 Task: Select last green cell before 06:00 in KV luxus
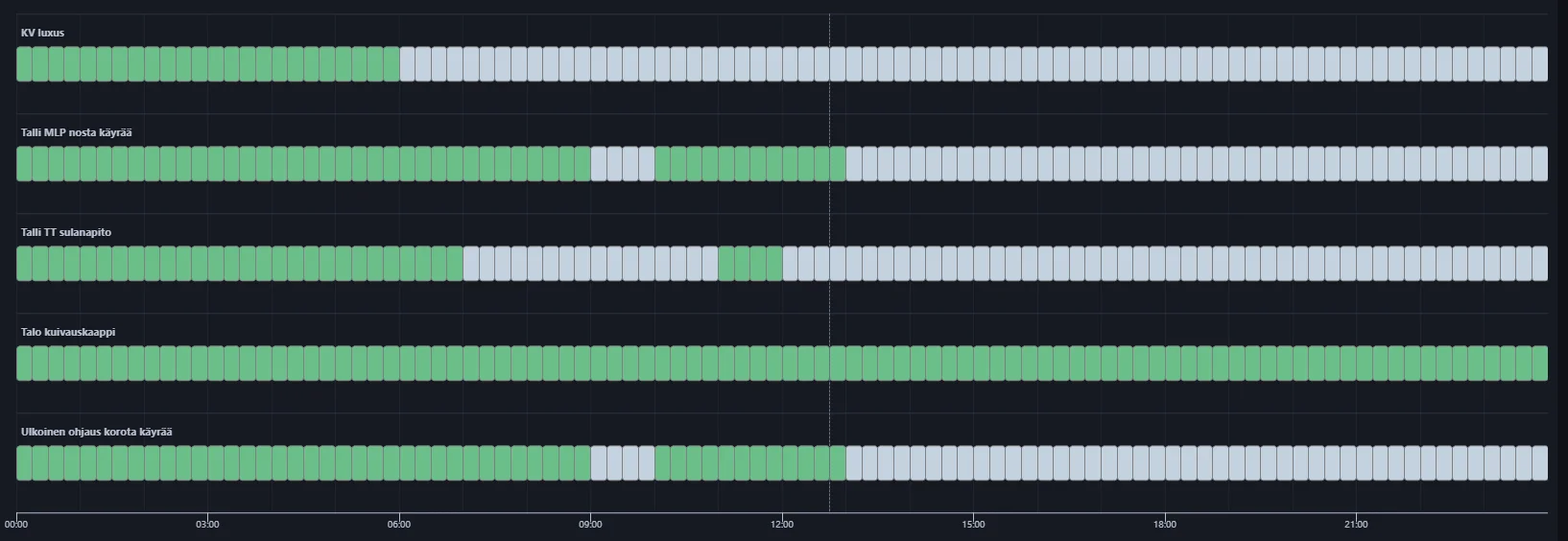(392, 64)
